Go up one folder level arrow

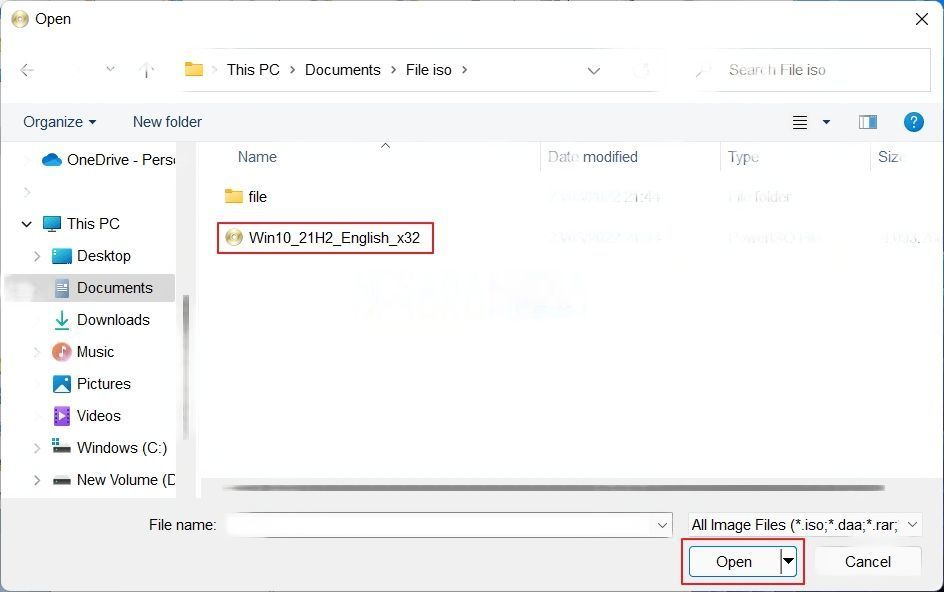(146, 70)
